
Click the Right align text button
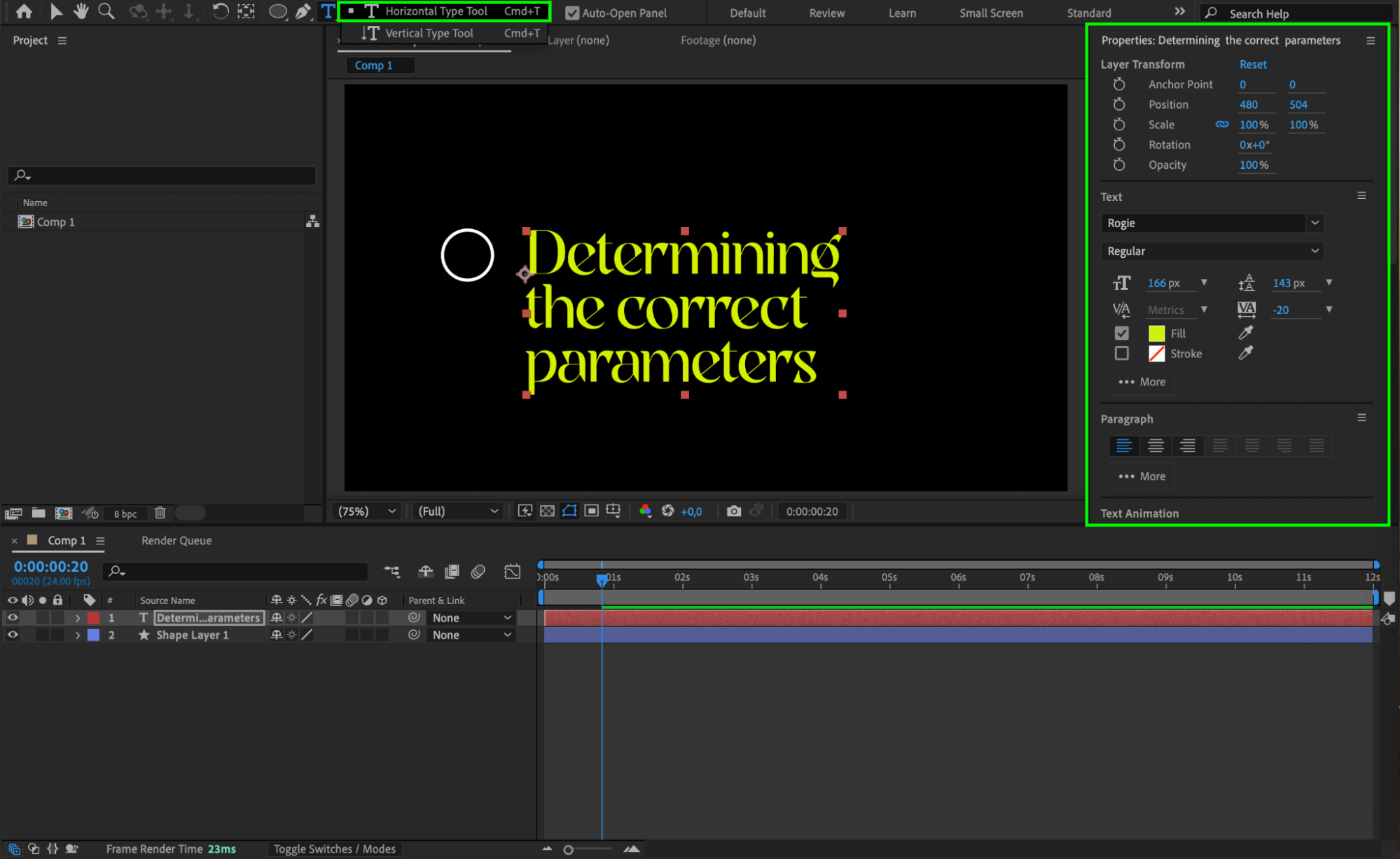[x=1188, y=446]
